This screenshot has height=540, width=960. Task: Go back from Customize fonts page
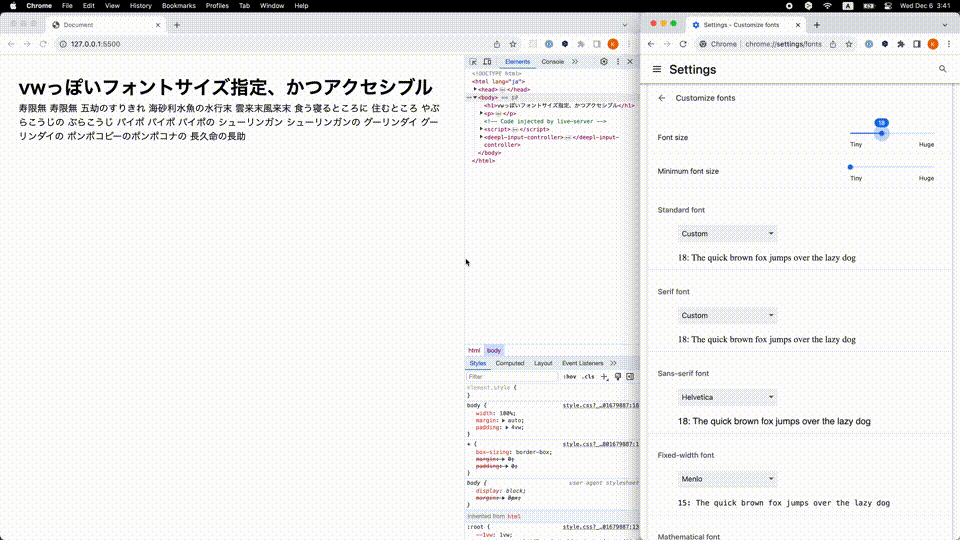[661, 98]
